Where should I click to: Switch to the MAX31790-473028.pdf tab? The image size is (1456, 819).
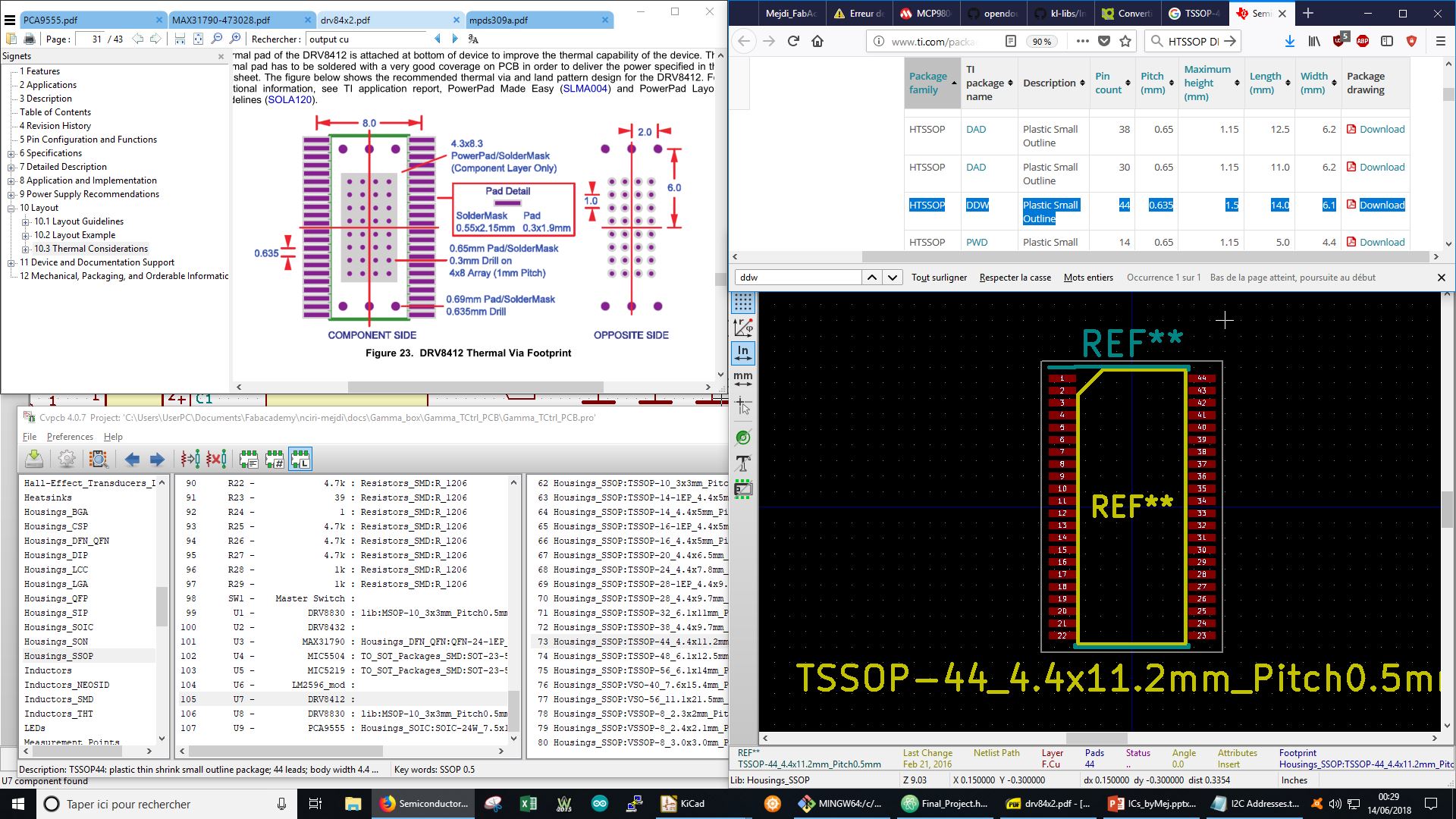click(221, 20)
